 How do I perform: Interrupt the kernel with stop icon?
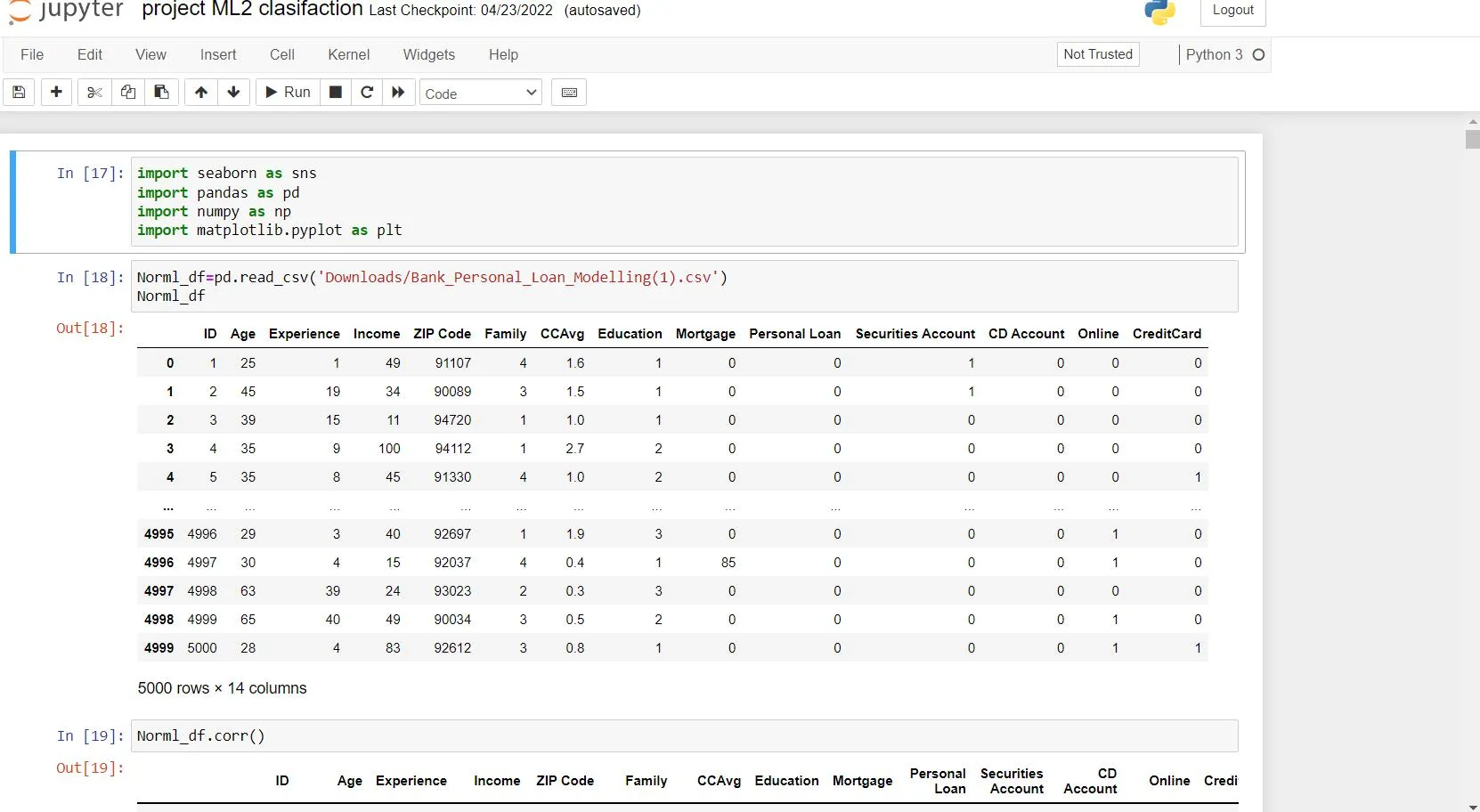tap(336, 93)
